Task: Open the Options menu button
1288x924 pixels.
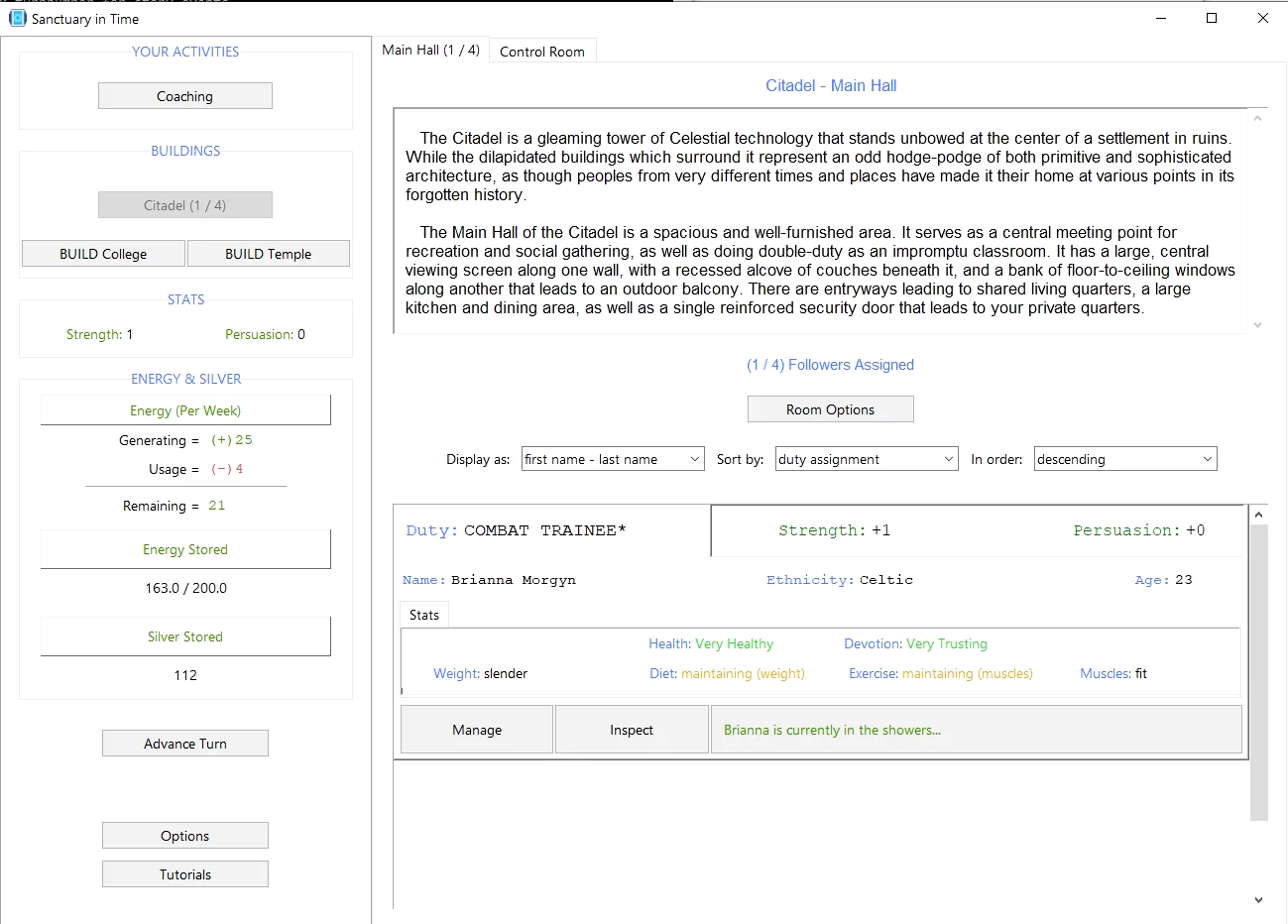Action: [184, 836]
